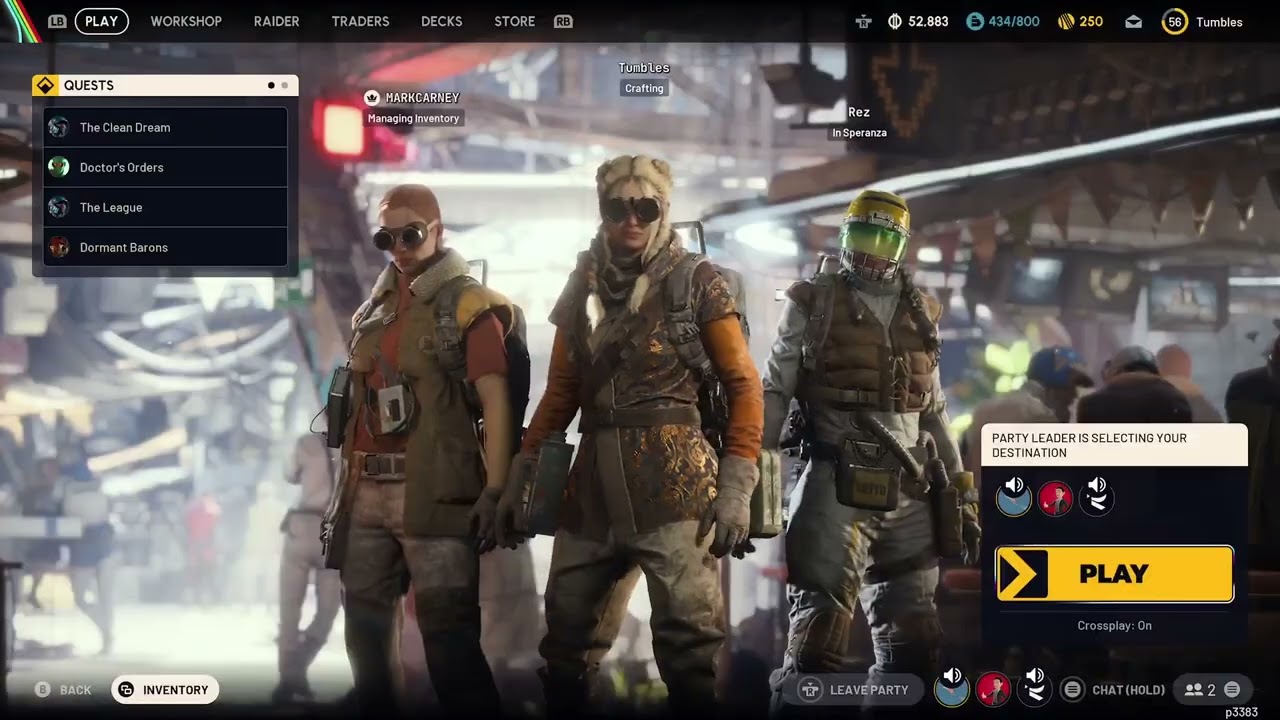Click the Tumbles profile name at top right
The height and width of the screenshot is (720, 1280).
point(1219,22)
